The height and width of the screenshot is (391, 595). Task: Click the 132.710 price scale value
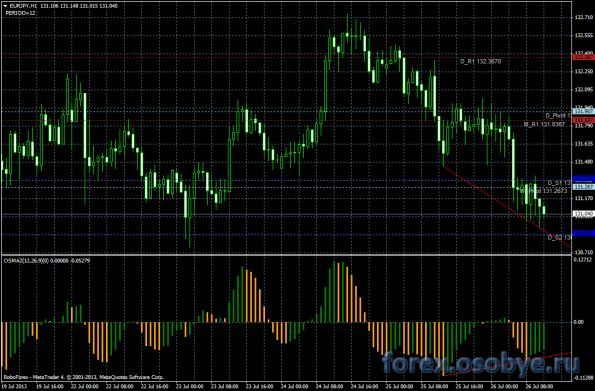click(583, 17)
